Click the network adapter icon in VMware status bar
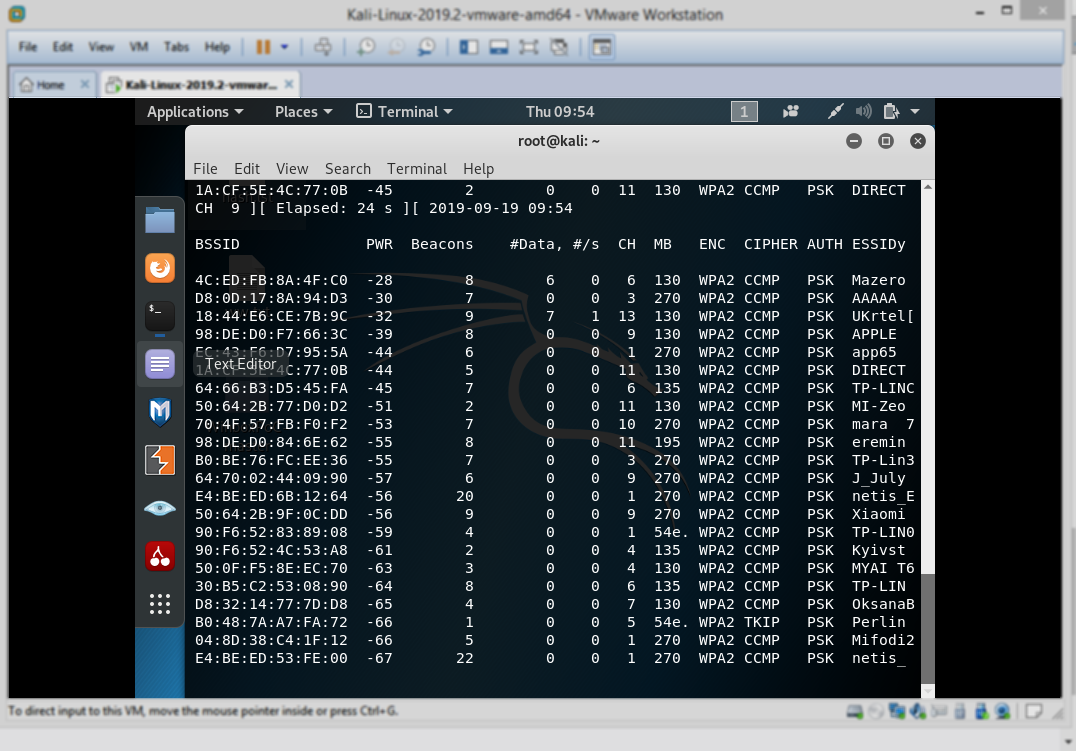 coord(896,711)
